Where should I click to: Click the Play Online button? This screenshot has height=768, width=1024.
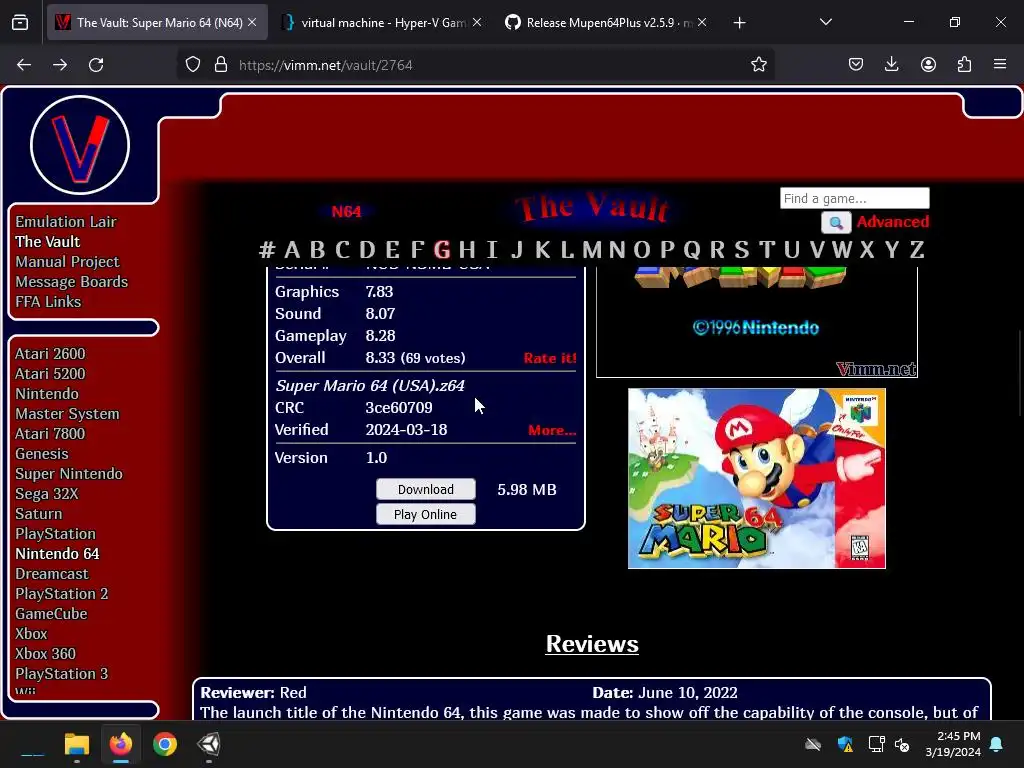click(x=426, y=515)
